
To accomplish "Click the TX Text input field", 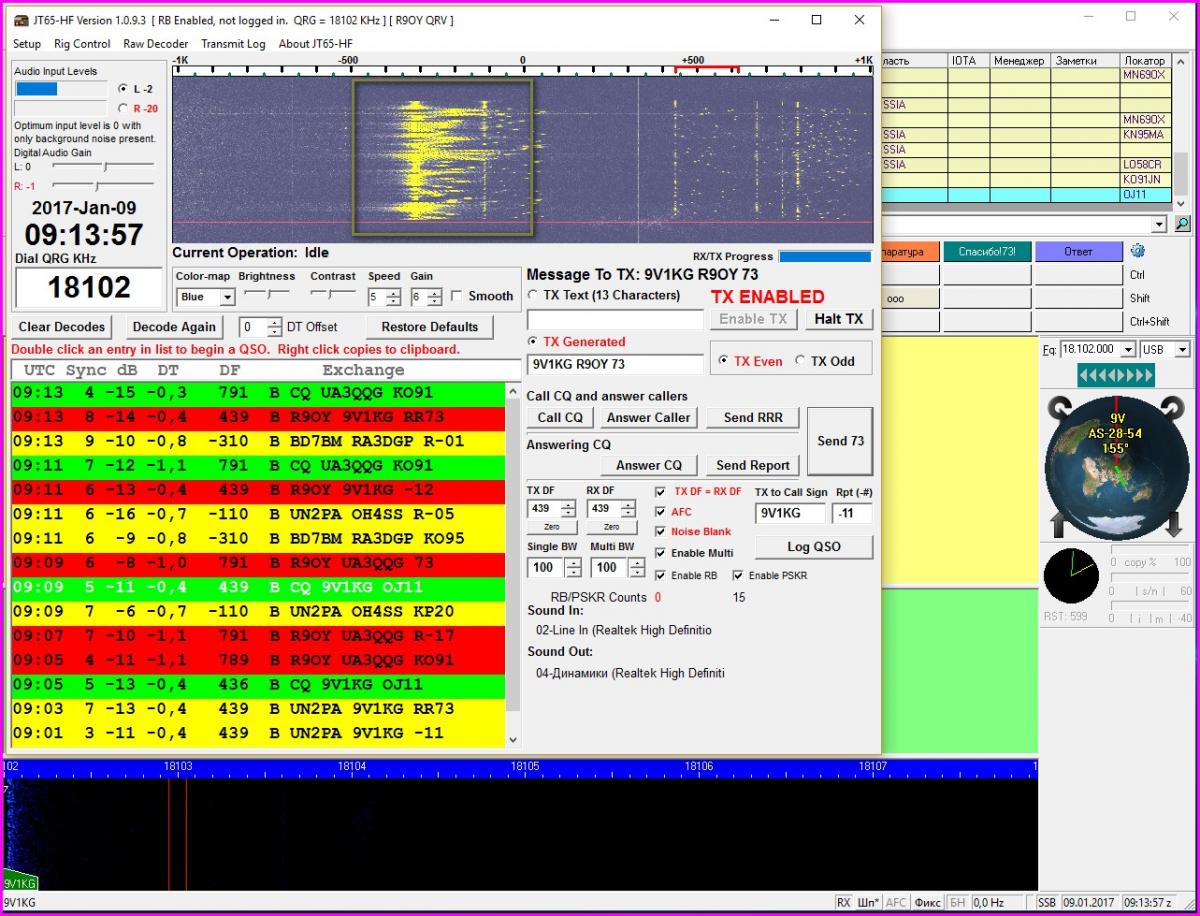I will pyautogui.click(x=615, y=320).
